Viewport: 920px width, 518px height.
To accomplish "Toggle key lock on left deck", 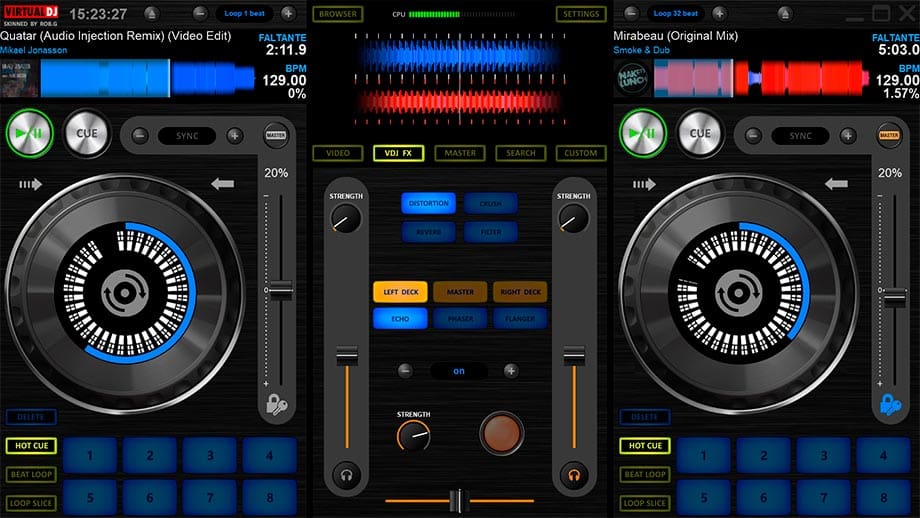I will (x=276, y=405).
